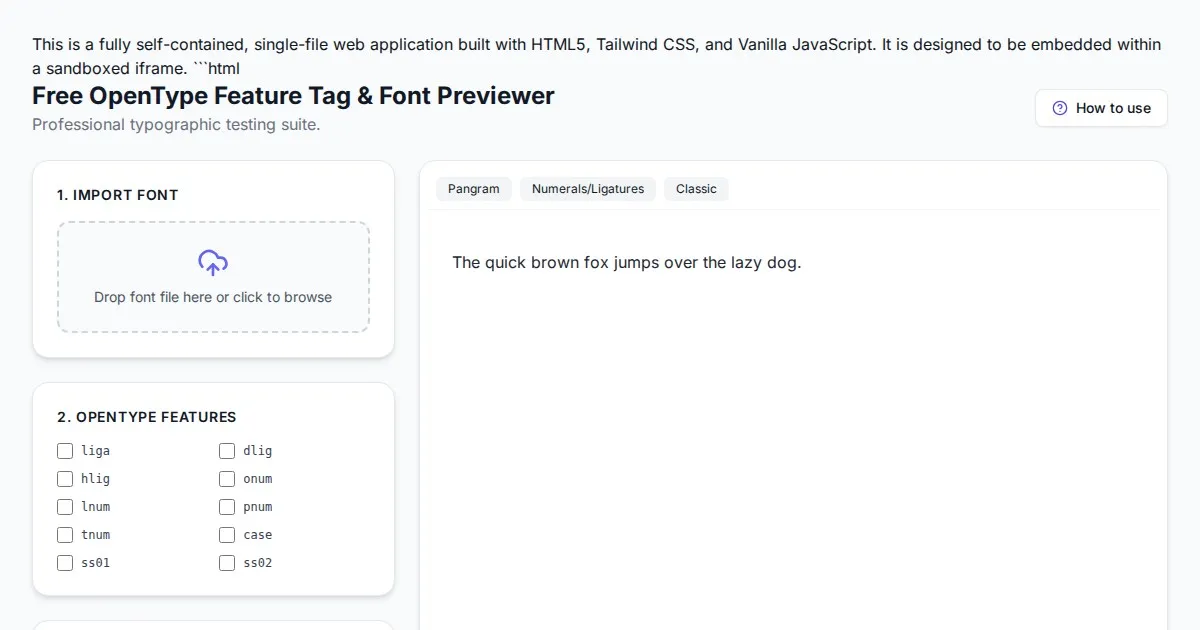1200x630 pixels.
Task: Enable tnum tabular numerals
Action: [x=65, y=535]
